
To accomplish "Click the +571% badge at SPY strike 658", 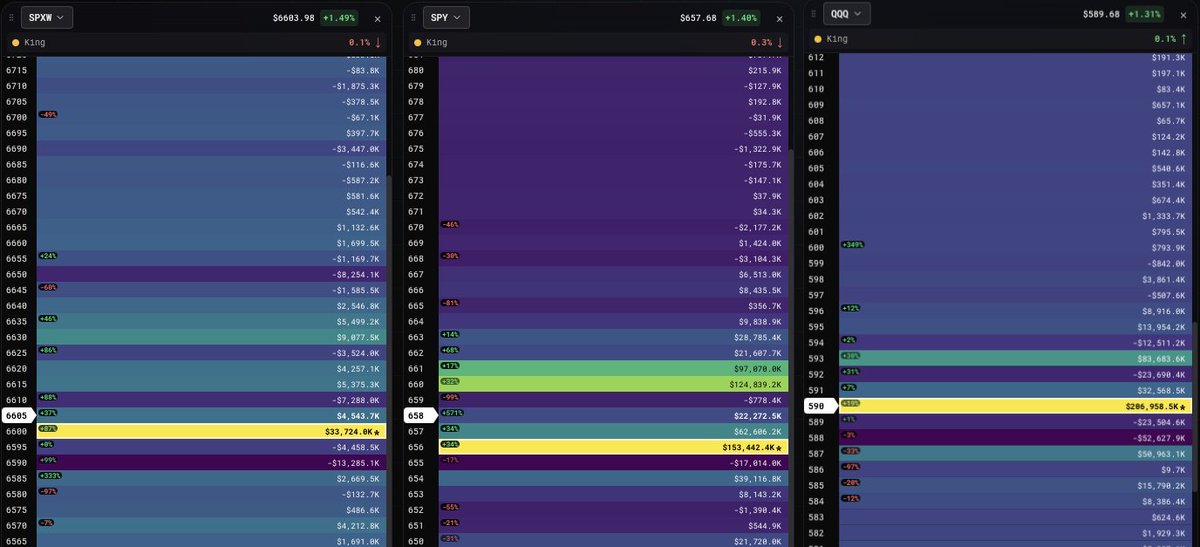I will coord(451,413).
